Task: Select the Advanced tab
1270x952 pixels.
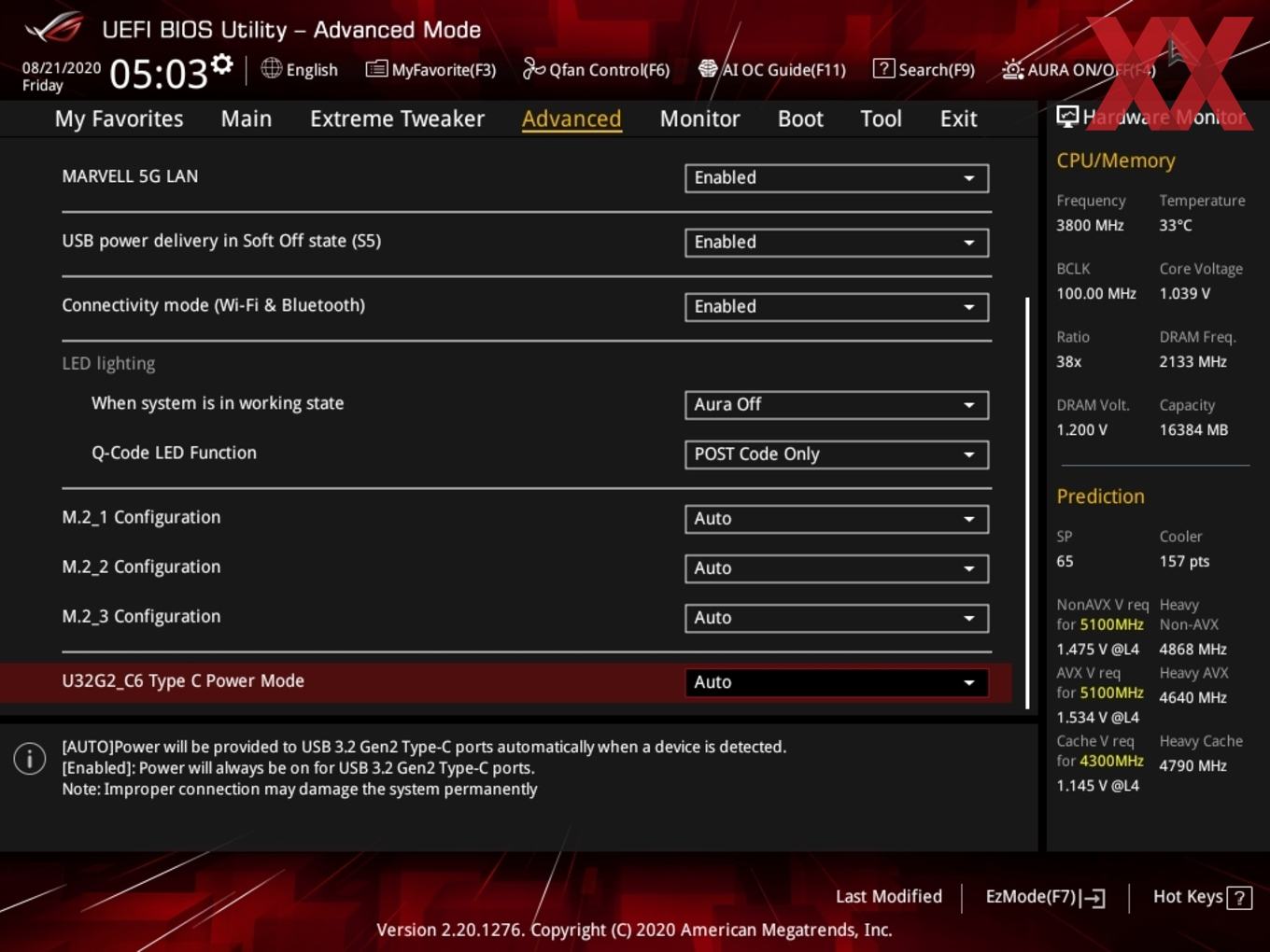Action: point(571,119)
